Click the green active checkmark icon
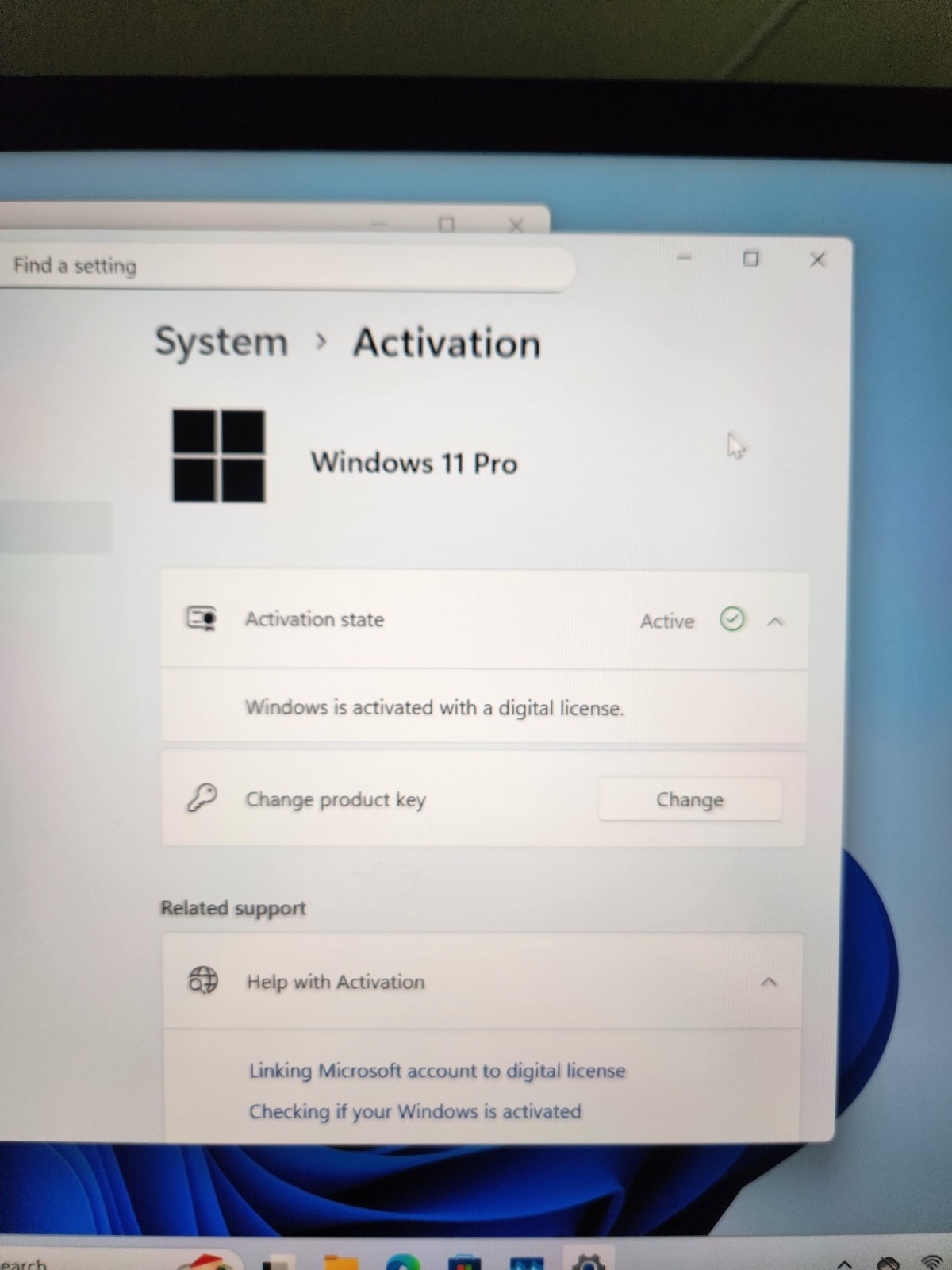 pos(732,619)
